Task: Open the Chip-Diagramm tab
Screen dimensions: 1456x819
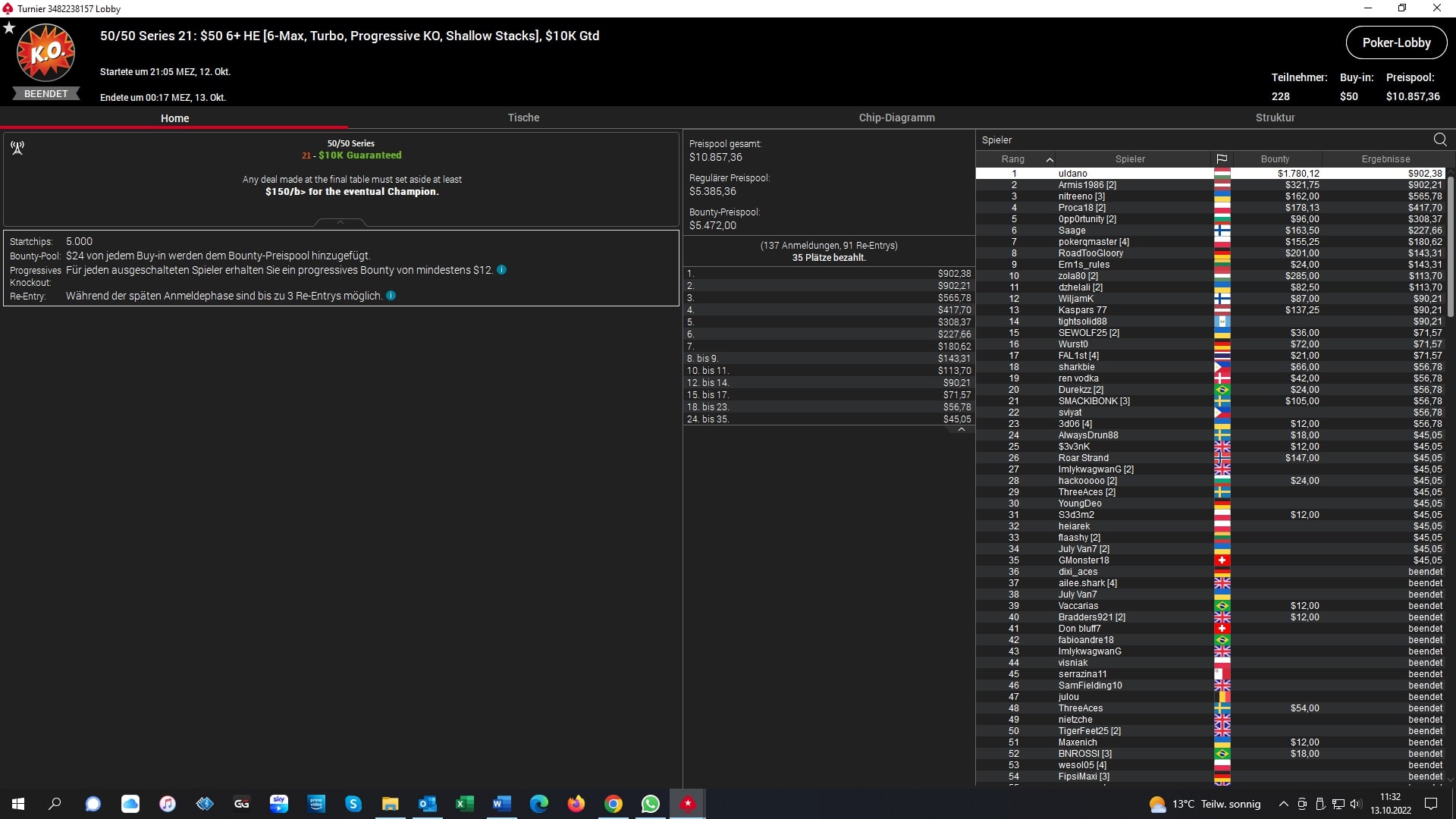Action: 896,118
